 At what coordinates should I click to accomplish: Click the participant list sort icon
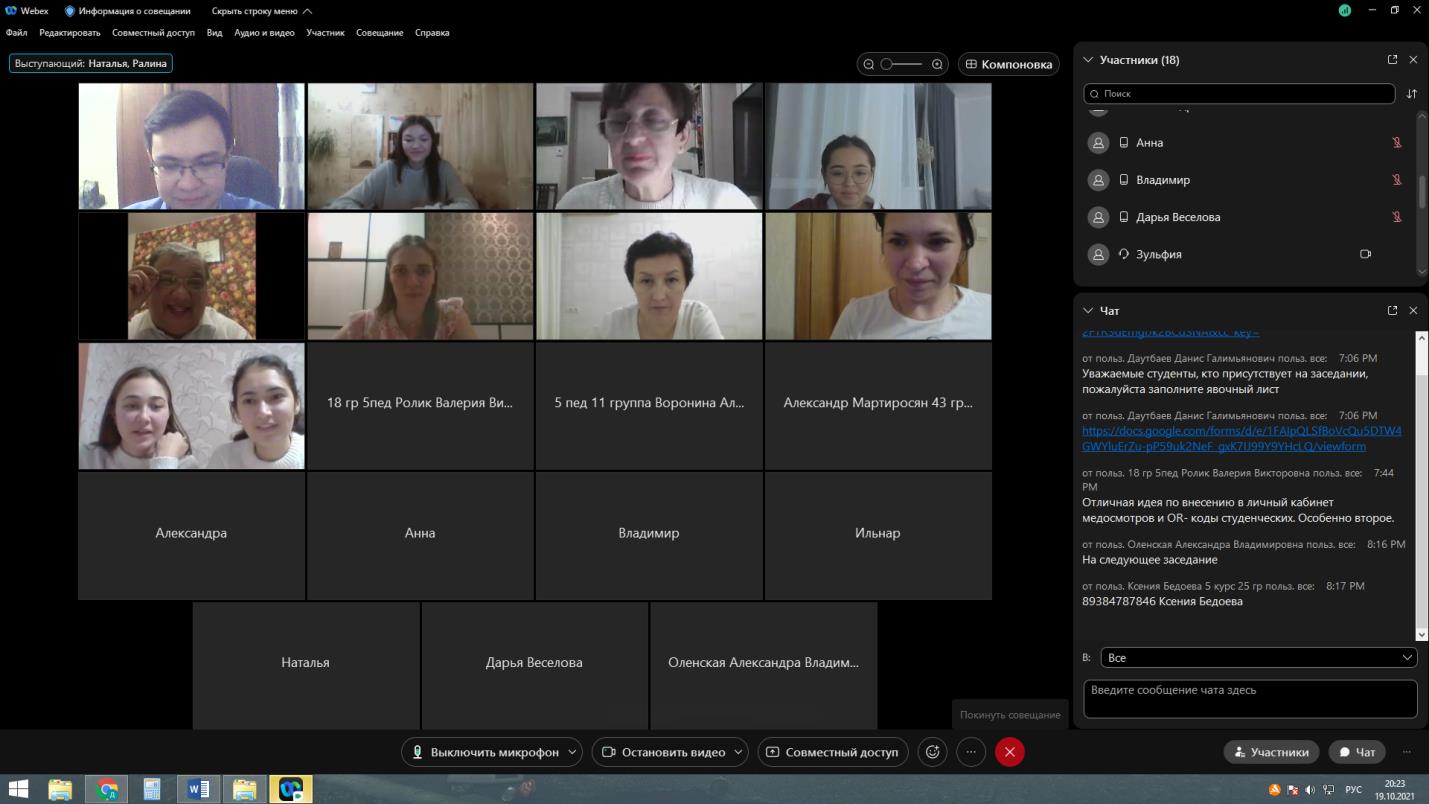(1412, 93)
